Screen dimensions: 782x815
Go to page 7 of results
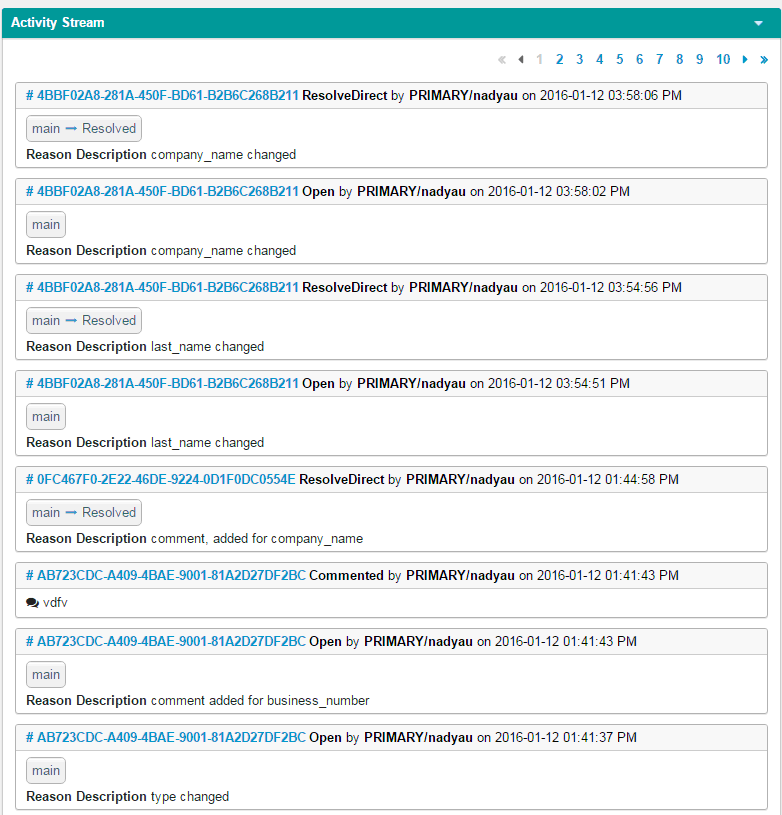pos(659,60)
